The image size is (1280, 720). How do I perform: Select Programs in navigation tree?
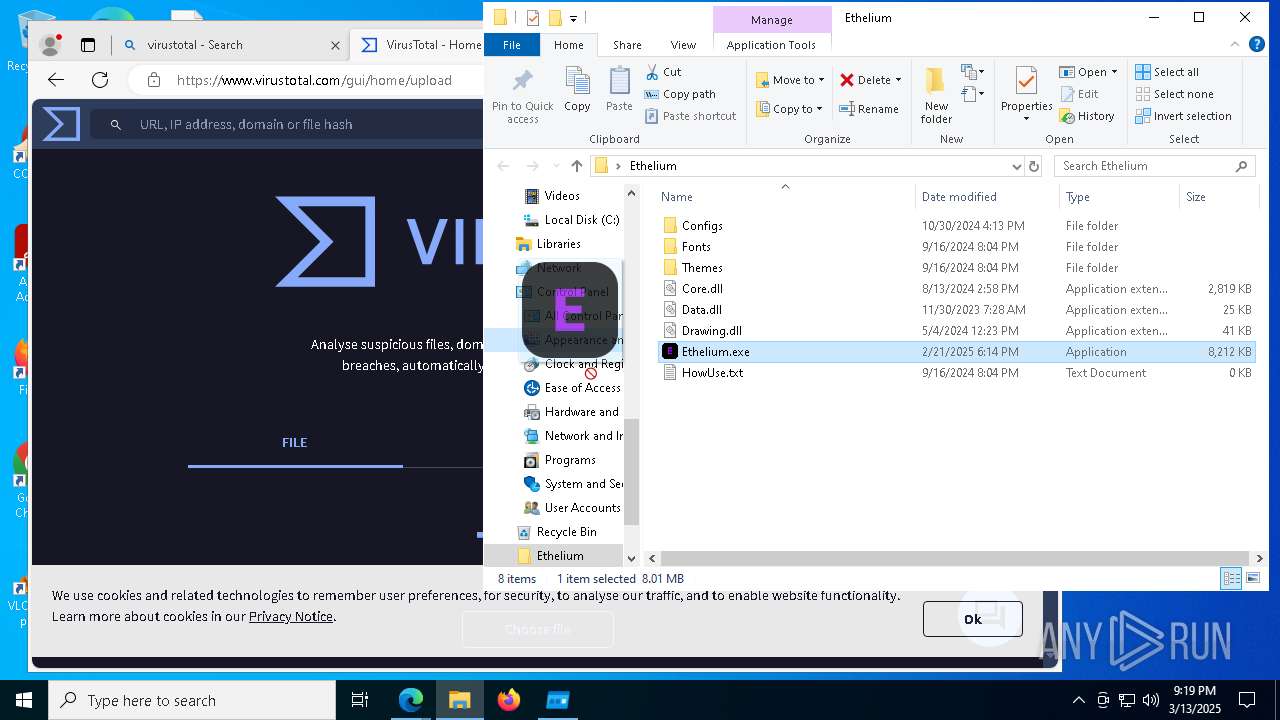(569, 460)
